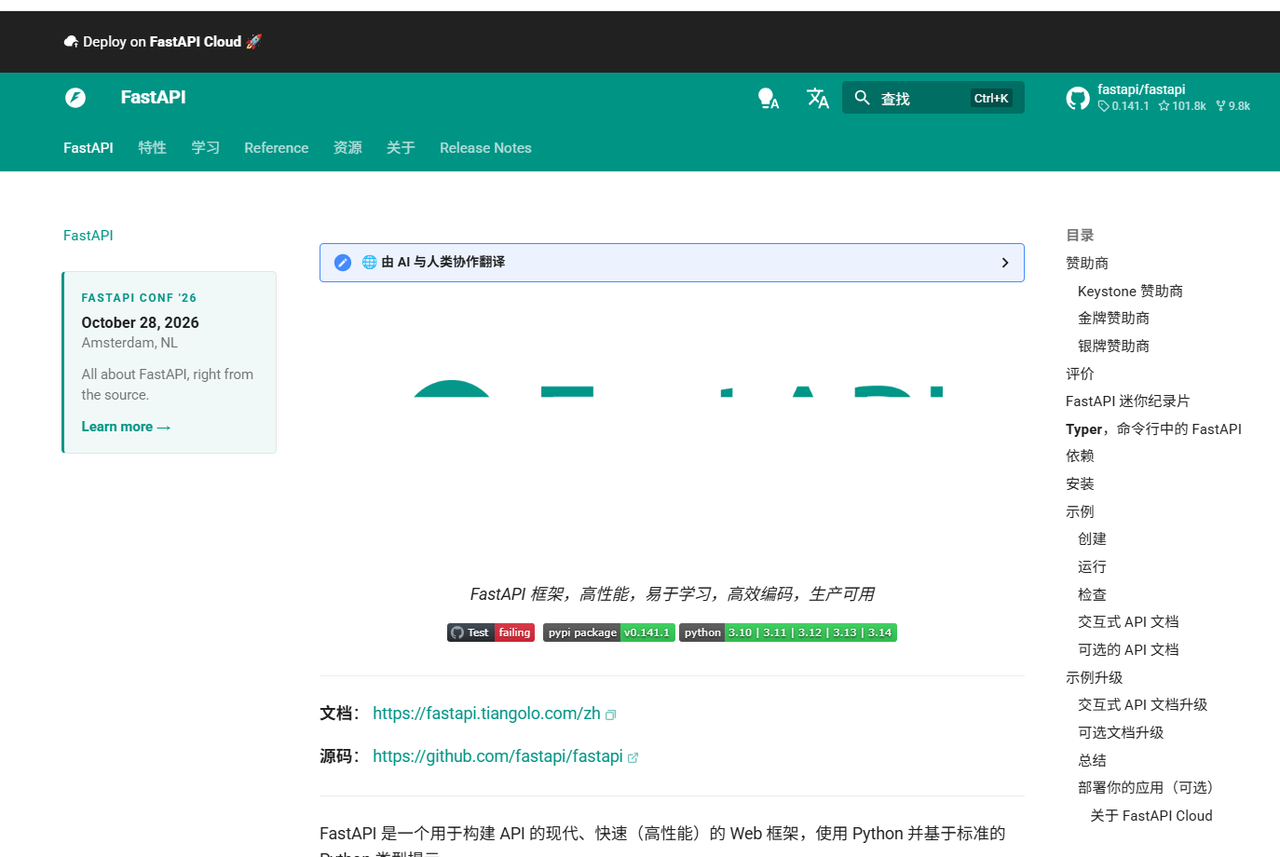Expand the AI translation notice chevron

click(1005, 263)
